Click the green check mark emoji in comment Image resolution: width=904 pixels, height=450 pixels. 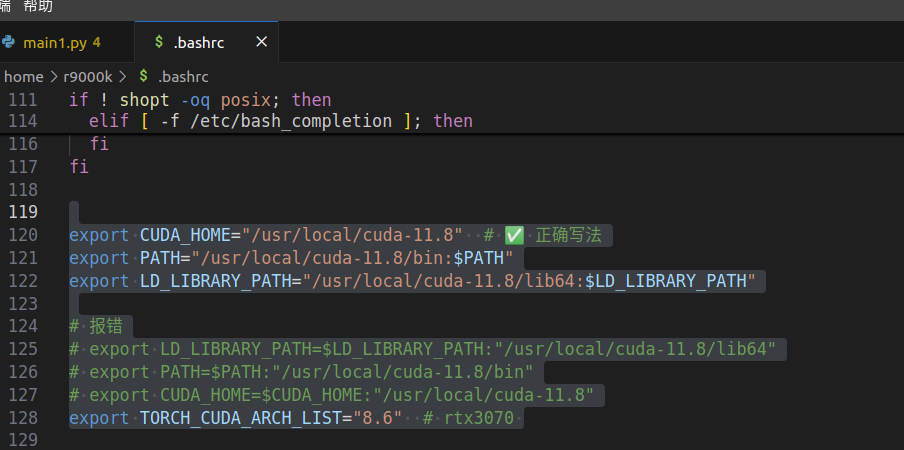(x=514, y=235)
